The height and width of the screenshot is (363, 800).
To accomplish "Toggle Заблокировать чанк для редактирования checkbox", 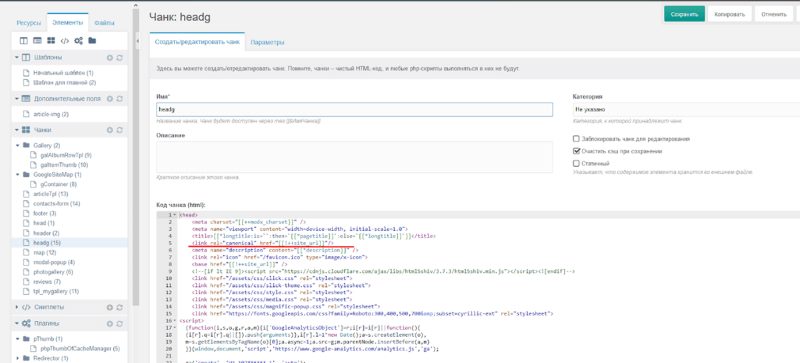I will (x=577, y=139).
